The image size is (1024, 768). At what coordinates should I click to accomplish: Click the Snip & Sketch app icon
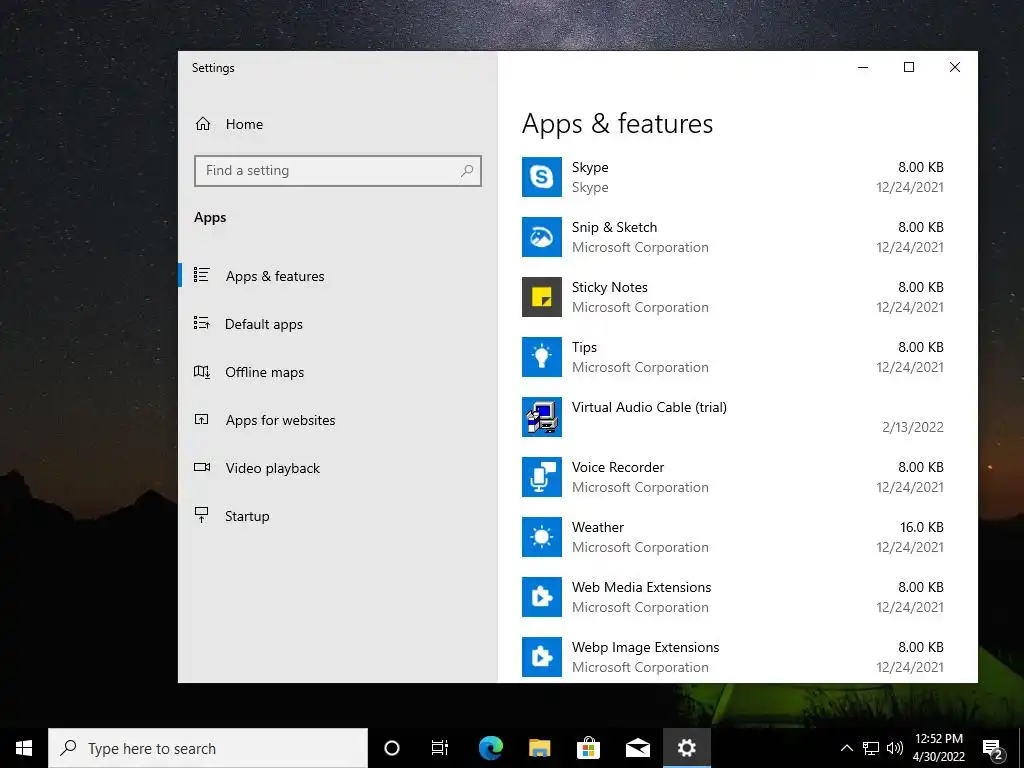541,237
